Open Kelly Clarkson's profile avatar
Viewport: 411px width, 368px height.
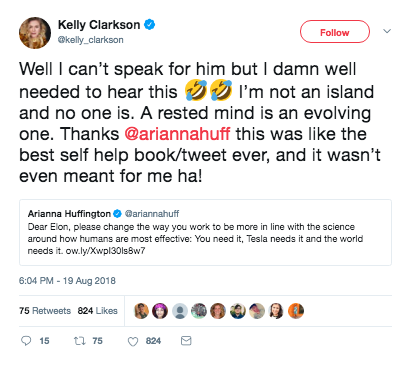(35, 33)
